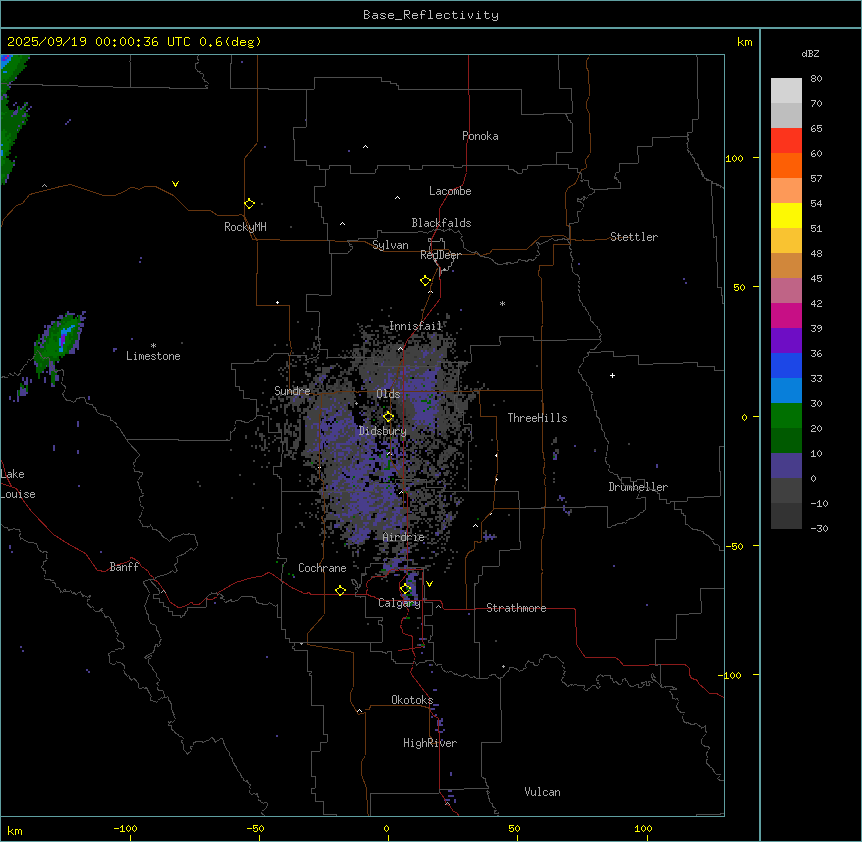Screen dimensions: 862x842
Task: Click the yellow diamond marker at Olds
Action: click(389, 416)
